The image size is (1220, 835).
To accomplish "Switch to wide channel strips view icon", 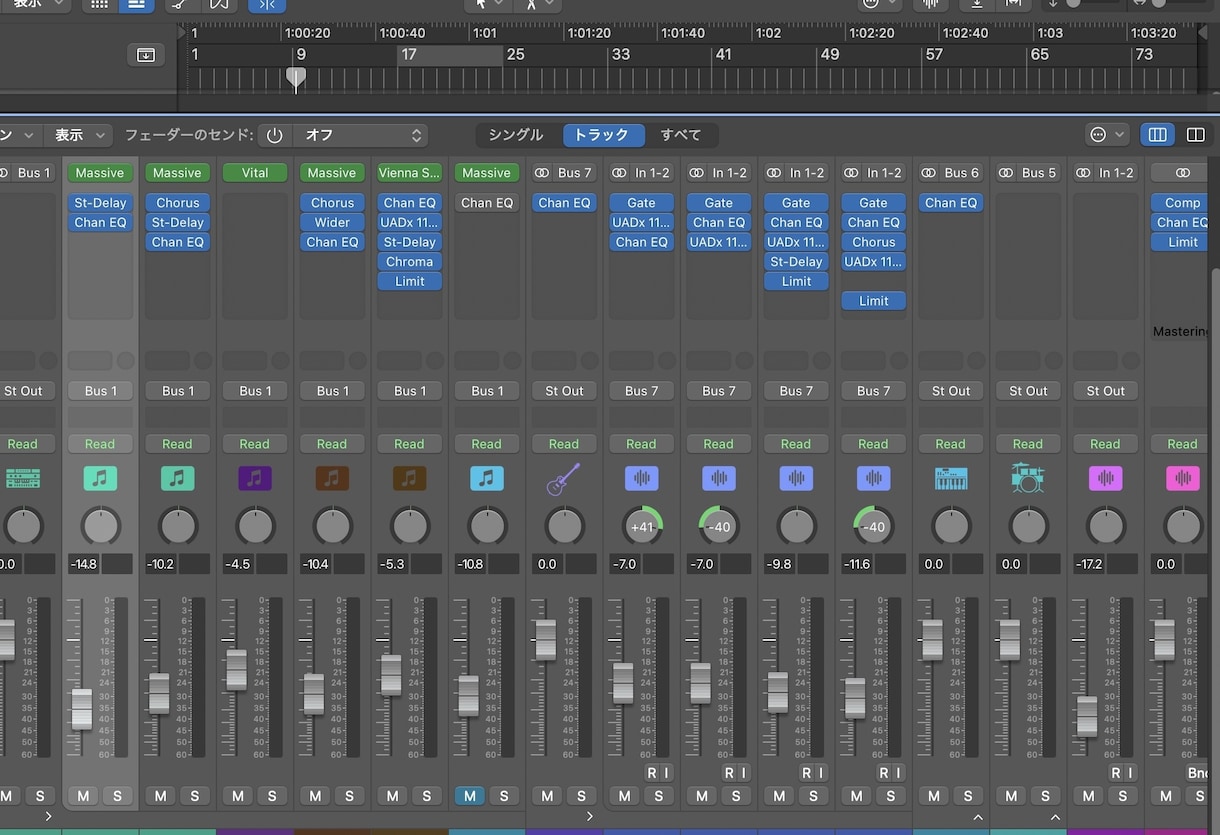I will click(1195, 135).
